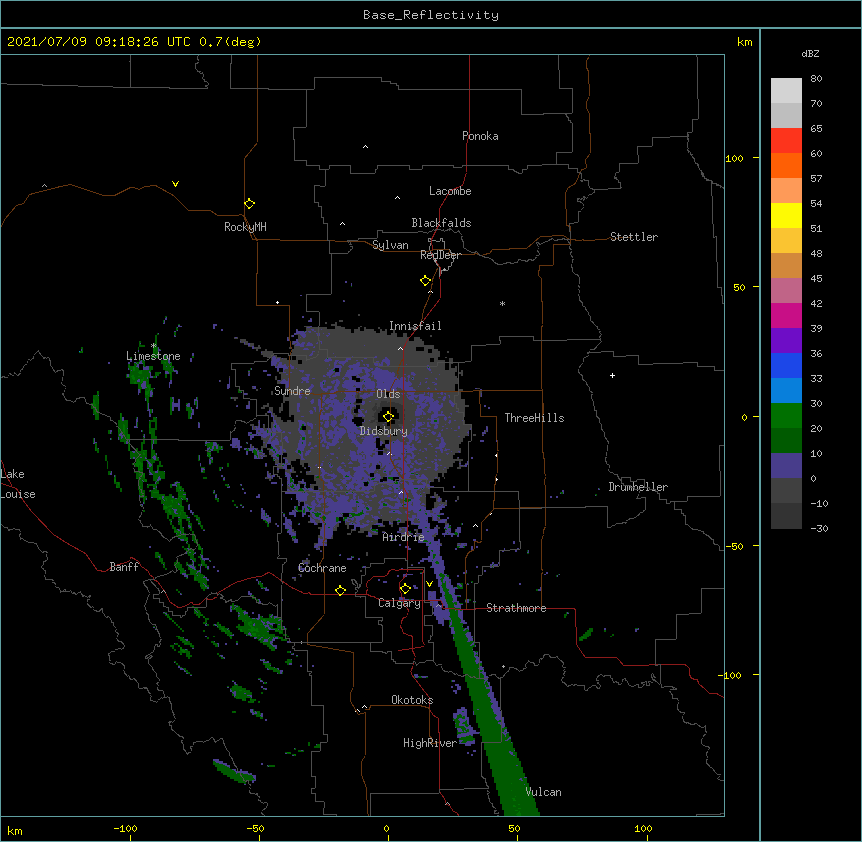
Task: Select the Didsbury town label
Action: 384,431
